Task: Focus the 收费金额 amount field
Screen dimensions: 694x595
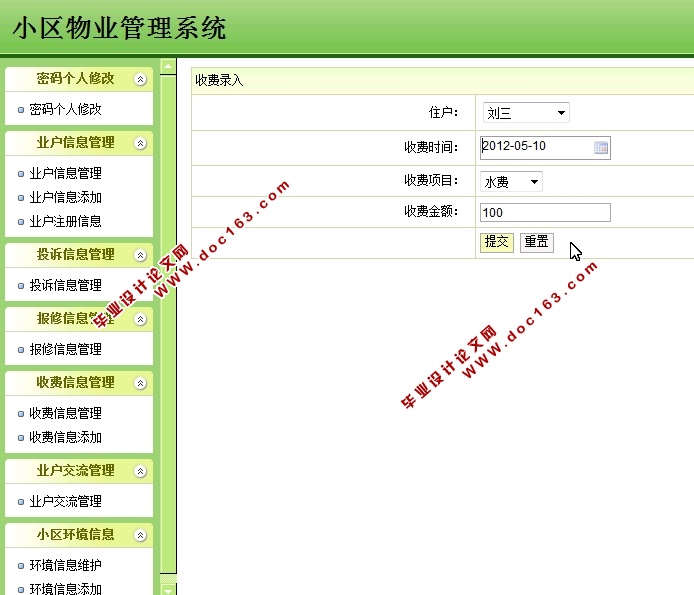Action: pyautogui.click(x=545, y=212)
